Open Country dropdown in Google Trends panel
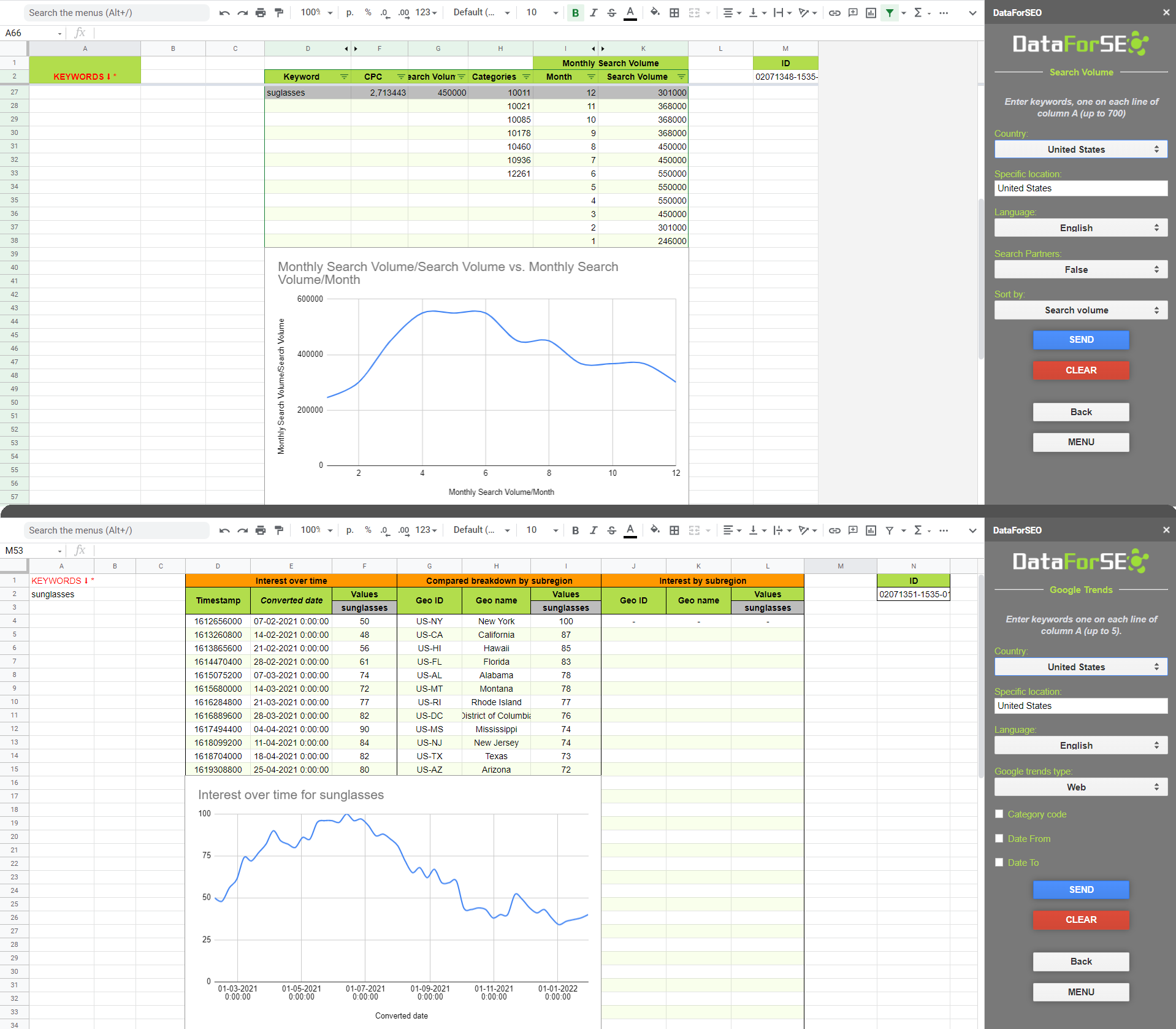This screenshot has height=1029, width=1176. [x=1080, y=667]
